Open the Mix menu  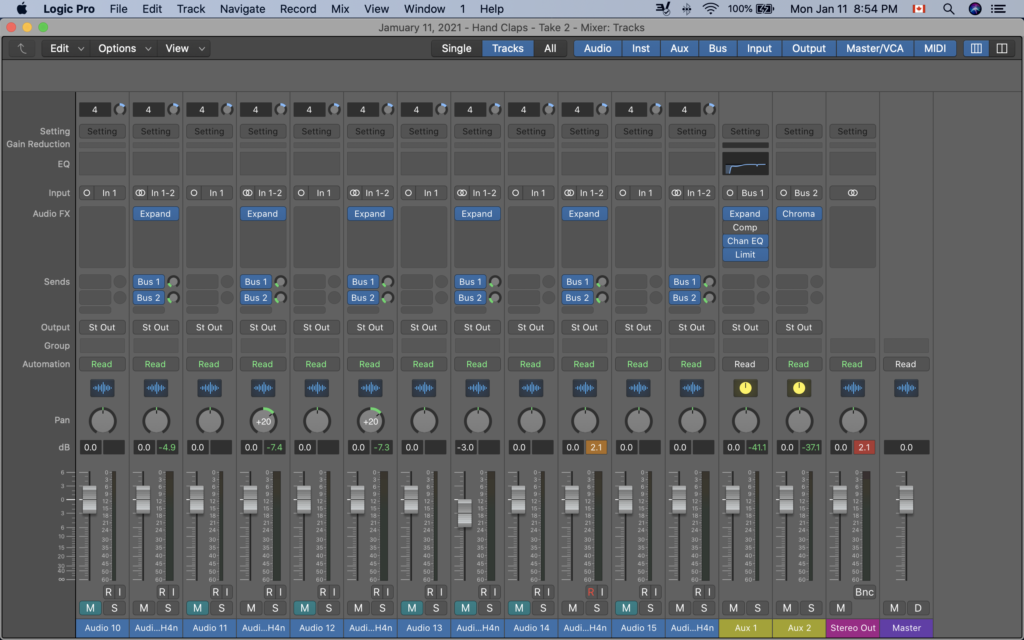pyautogui.click(x=340, y=8)
